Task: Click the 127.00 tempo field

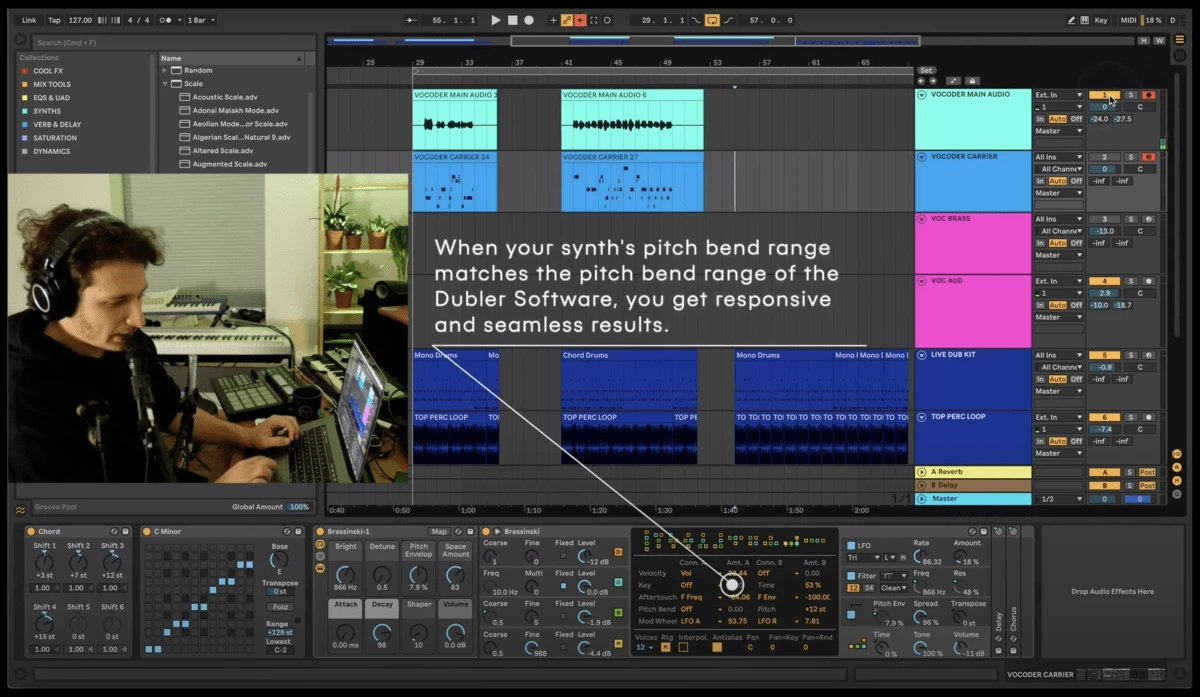Action: point(80,20)
